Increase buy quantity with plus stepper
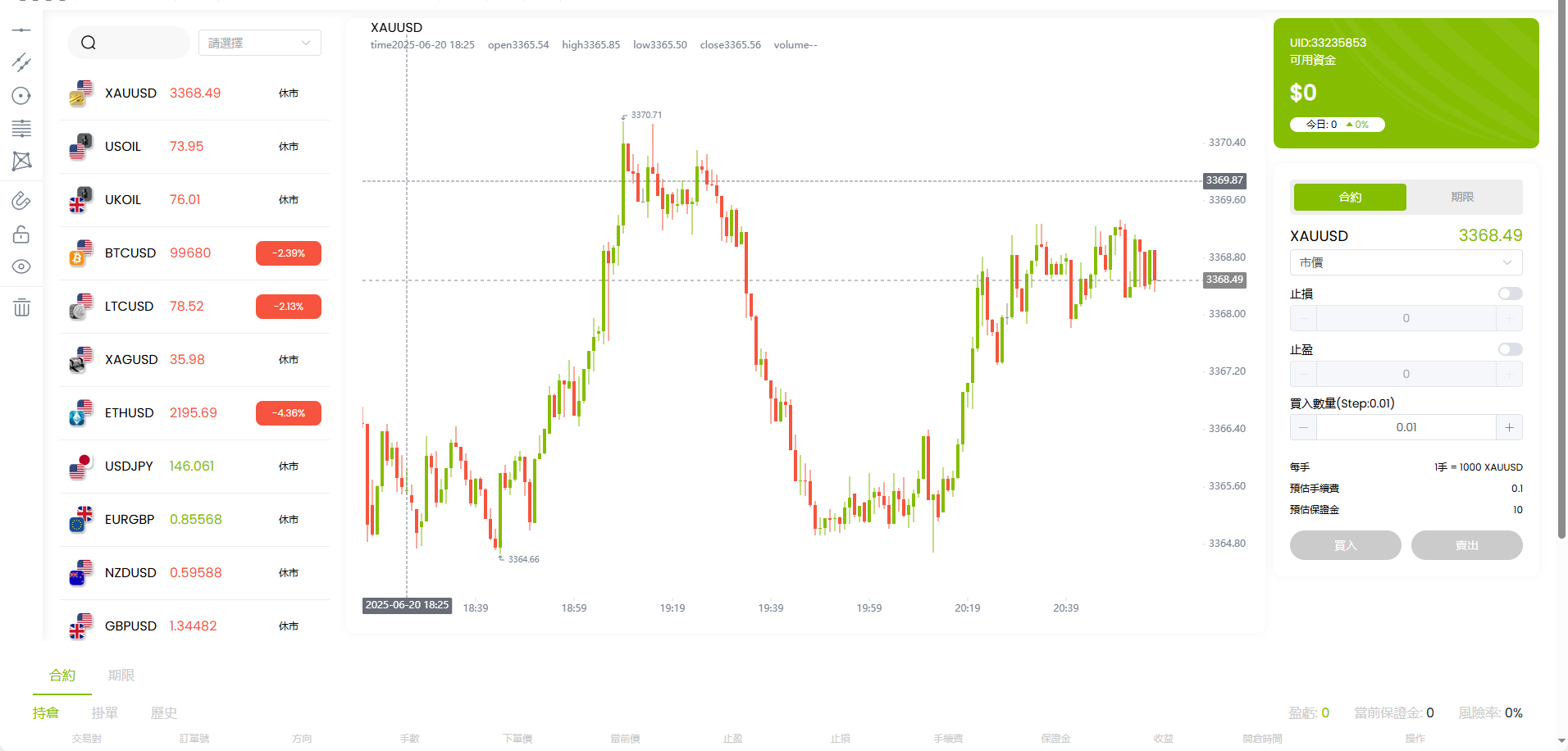The width and height of the screenshot is (1568, 751). tap(1509, 427)
